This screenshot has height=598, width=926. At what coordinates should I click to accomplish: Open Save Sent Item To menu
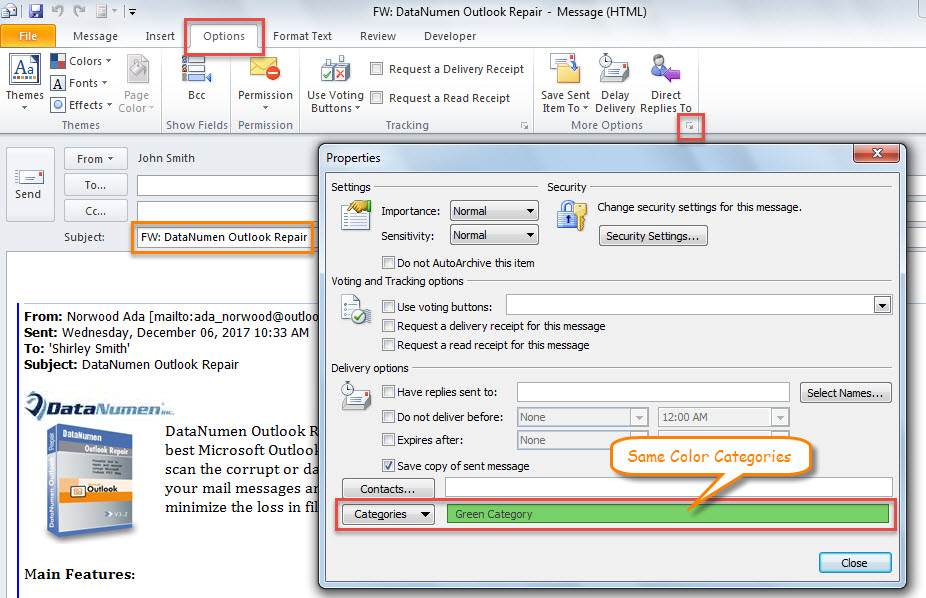tap(565, 83)
